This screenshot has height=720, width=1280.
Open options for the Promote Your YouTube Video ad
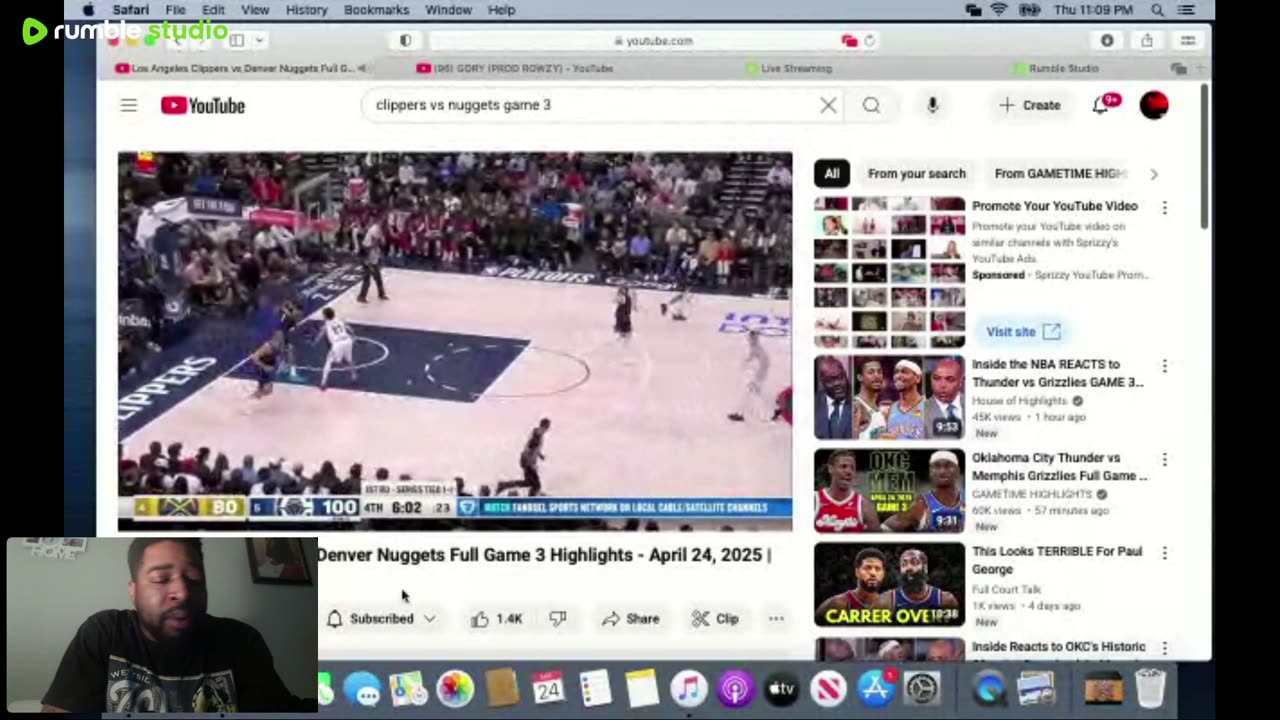click(1164, 207)
